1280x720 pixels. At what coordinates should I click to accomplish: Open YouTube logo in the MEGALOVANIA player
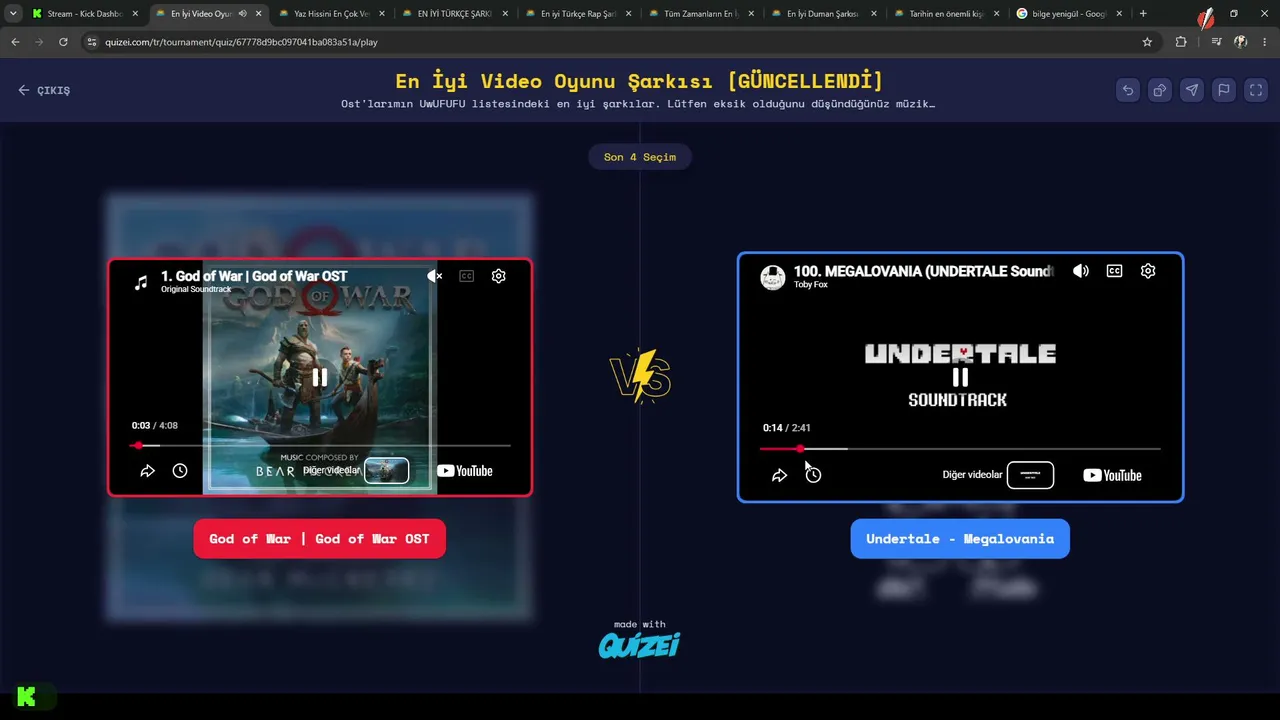[x=1112, y=475]
